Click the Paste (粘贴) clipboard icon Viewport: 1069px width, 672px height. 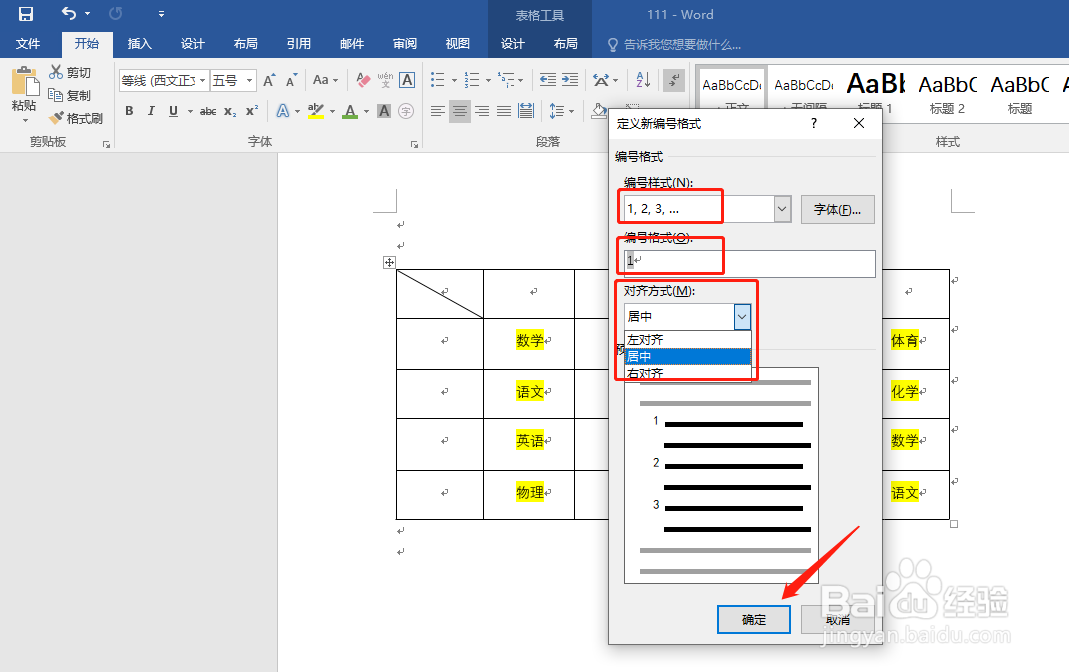[x=25, y=82]
